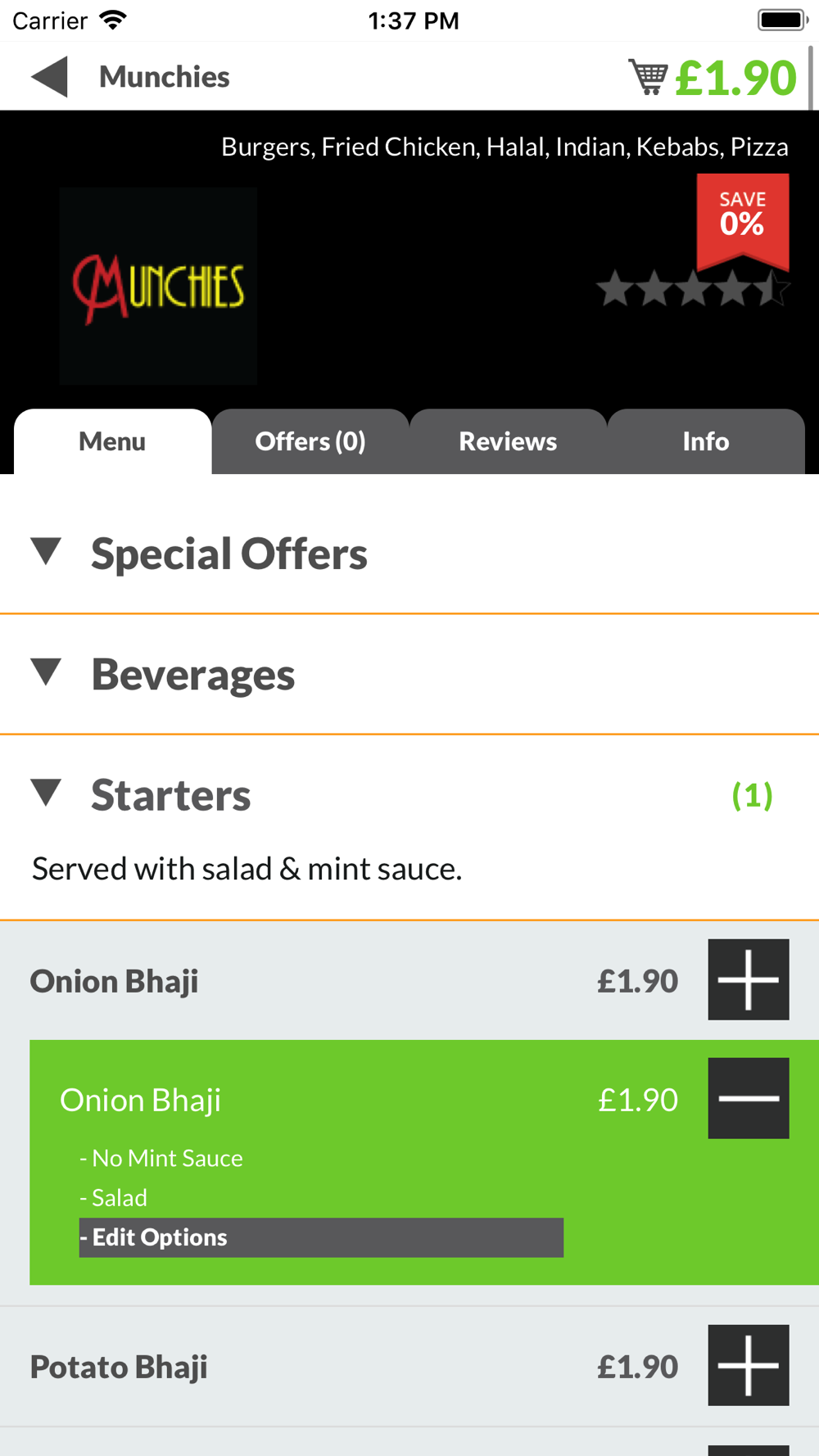Remove Onion Bhaji with minus icon
This screenshot has height=1456, width=819.
point(749,1098)
